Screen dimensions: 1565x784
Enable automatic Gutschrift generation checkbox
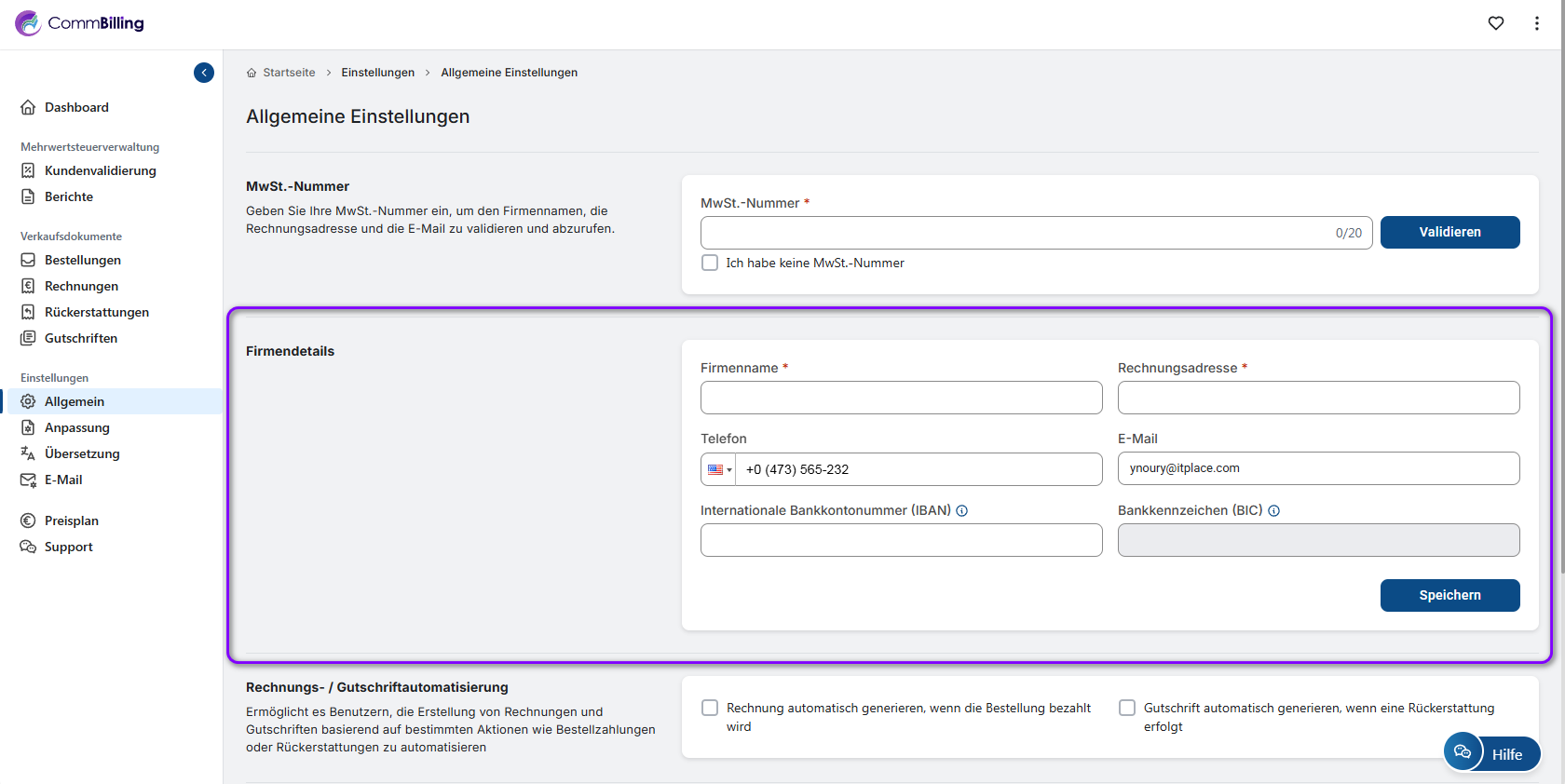point(1127,708)
